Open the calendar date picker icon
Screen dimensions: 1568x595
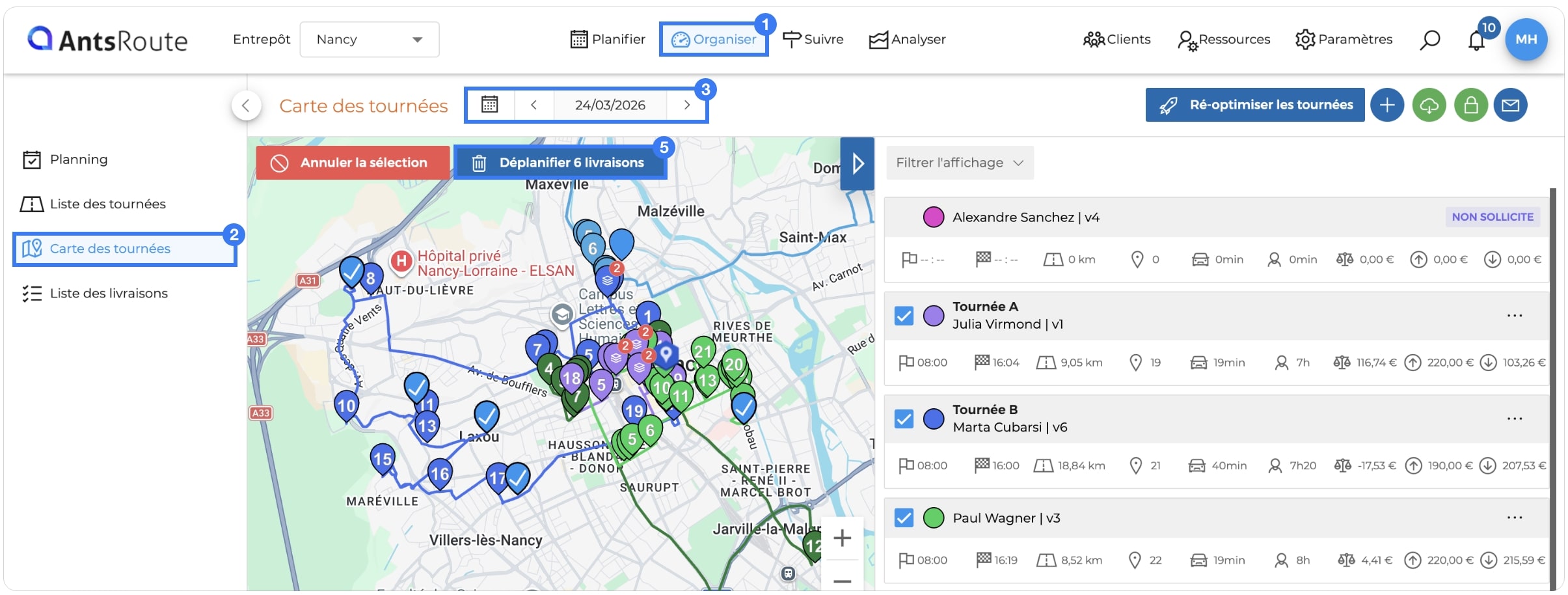coord(490,105)
